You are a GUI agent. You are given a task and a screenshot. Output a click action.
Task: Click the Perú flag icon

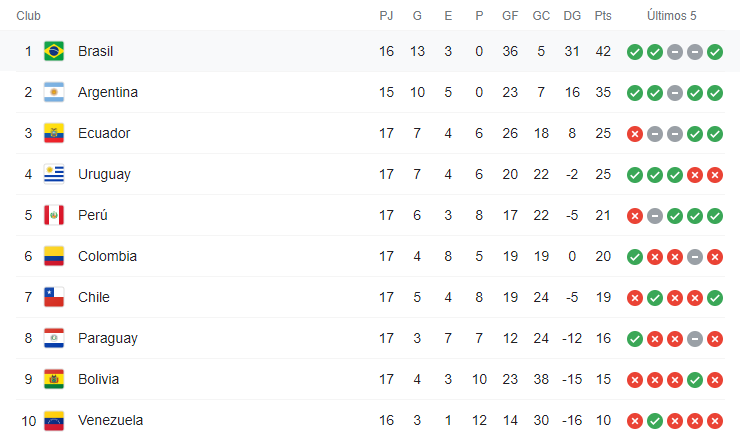(54, 215)
